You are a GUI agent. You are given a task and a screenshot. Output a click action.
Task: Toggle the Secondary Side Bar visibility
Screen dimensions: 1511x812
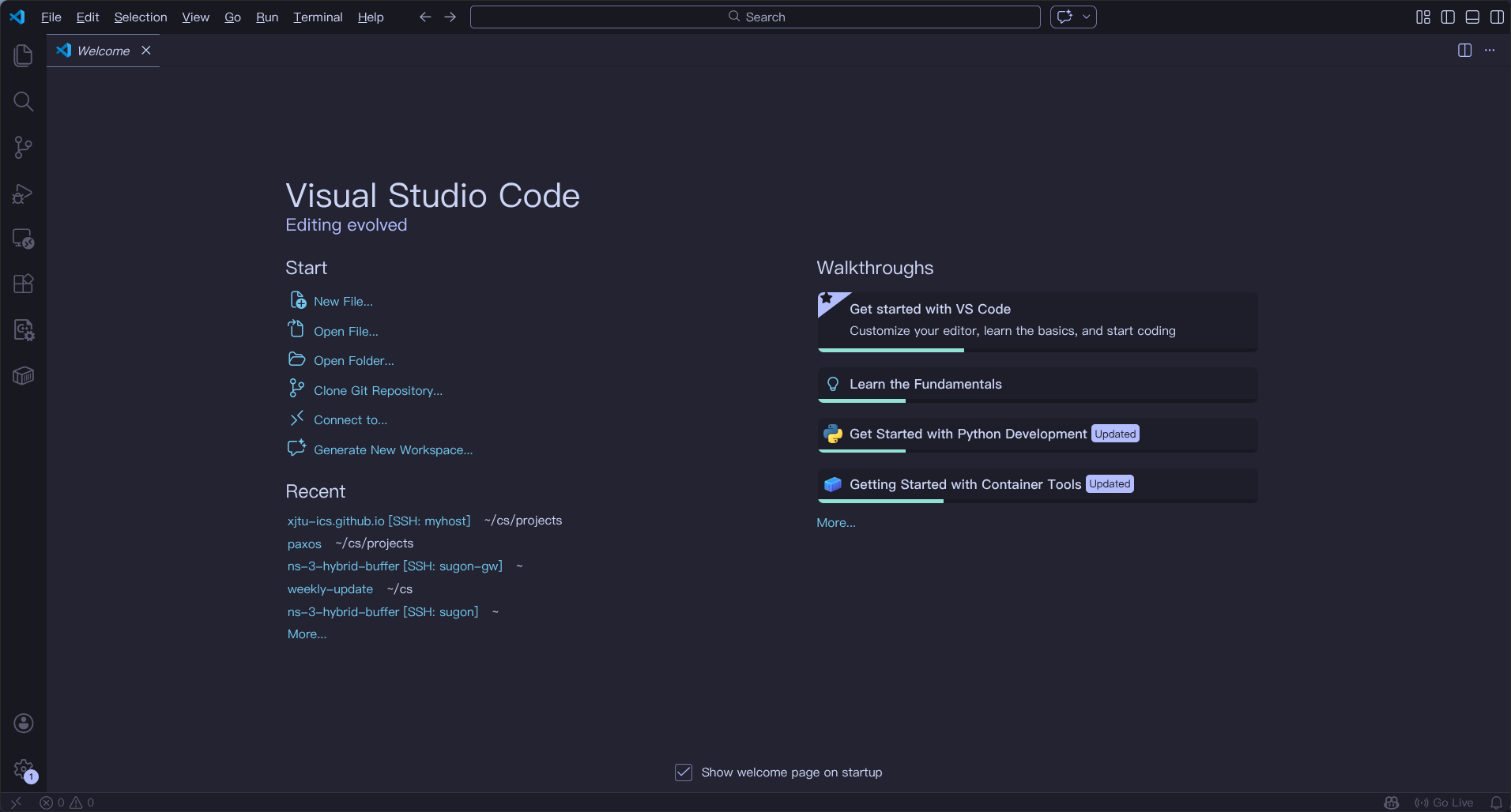1497,17
